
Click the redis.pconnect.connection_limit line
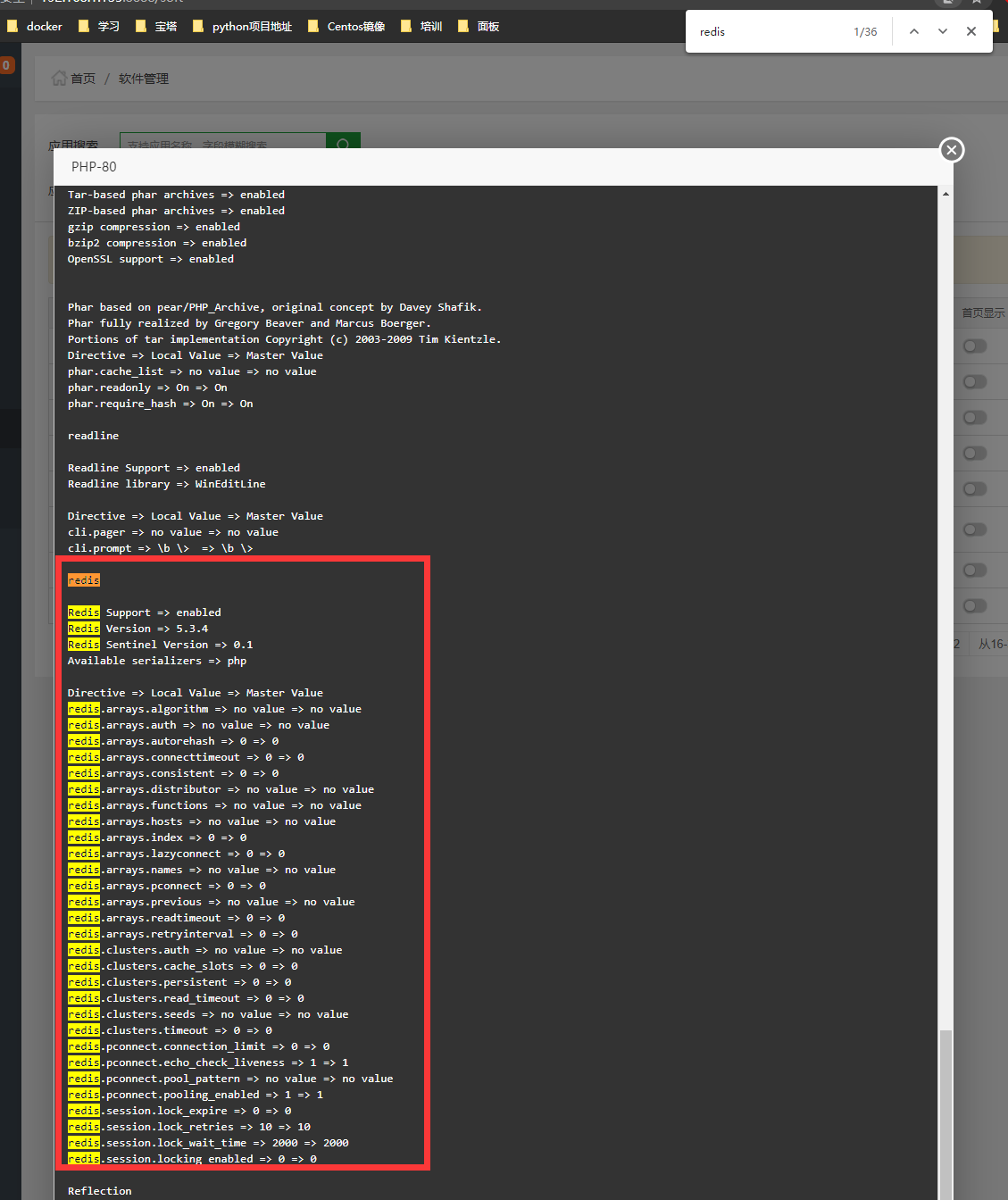click(199, 1046)
